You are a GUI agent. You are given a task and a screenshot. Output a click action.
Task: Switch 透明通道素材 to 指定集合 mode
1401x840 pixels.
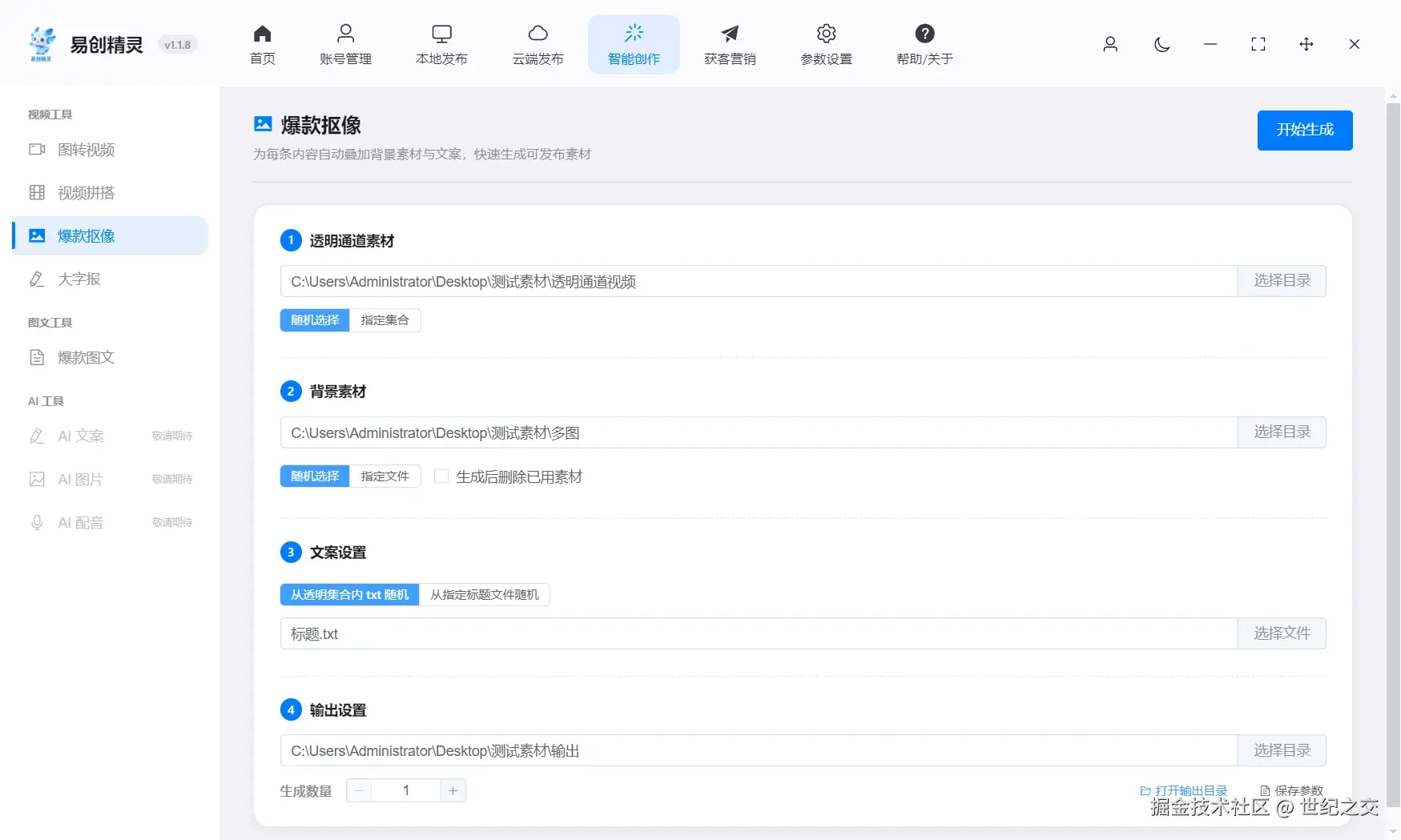tap(385, 320)
